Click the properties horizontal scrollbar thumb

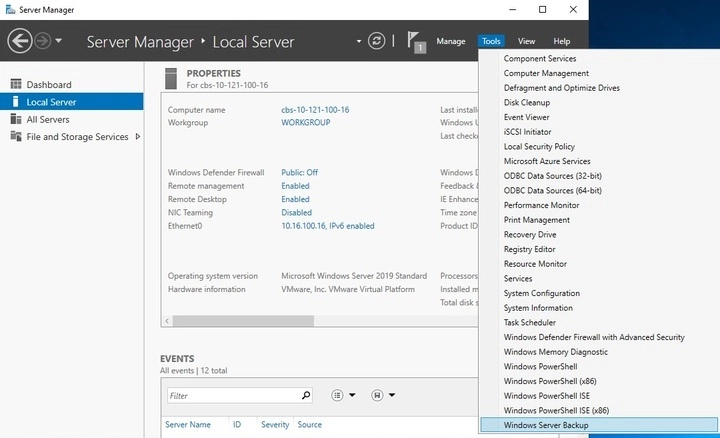[x=243, y=321]
